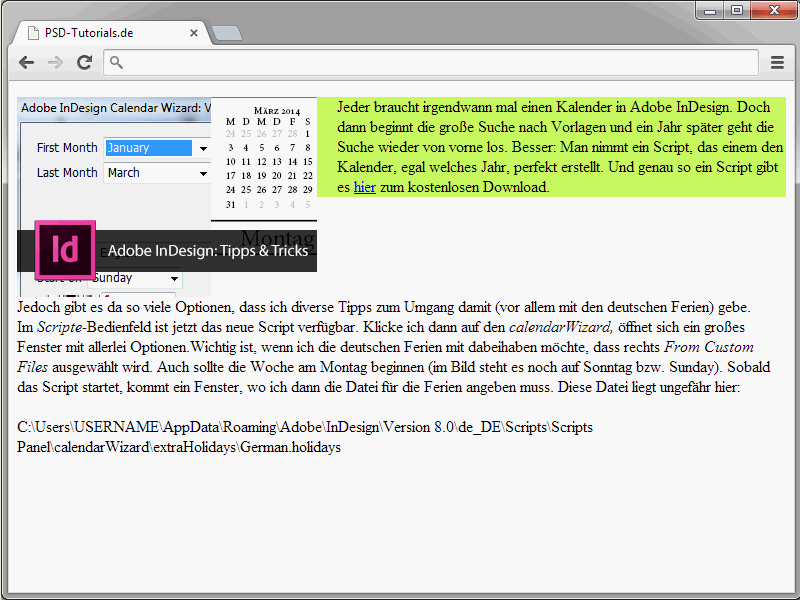Open the browser hamburger menu
Screen dimensions: 800x600
[x=777, y=63]
